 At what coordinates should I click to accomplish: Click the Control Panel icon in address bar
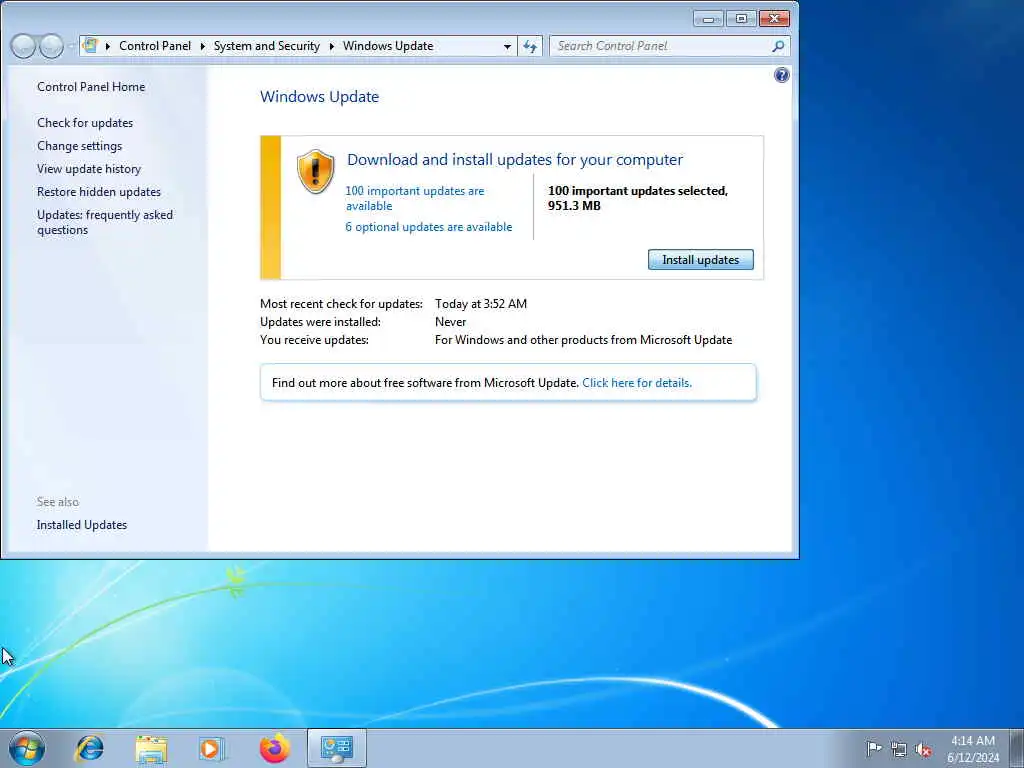click(91, 46)
